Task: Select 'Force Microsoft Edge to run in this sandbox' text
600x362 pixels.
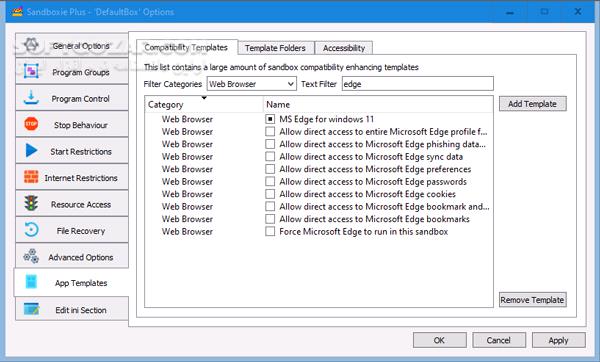Action: pos(364,232)
